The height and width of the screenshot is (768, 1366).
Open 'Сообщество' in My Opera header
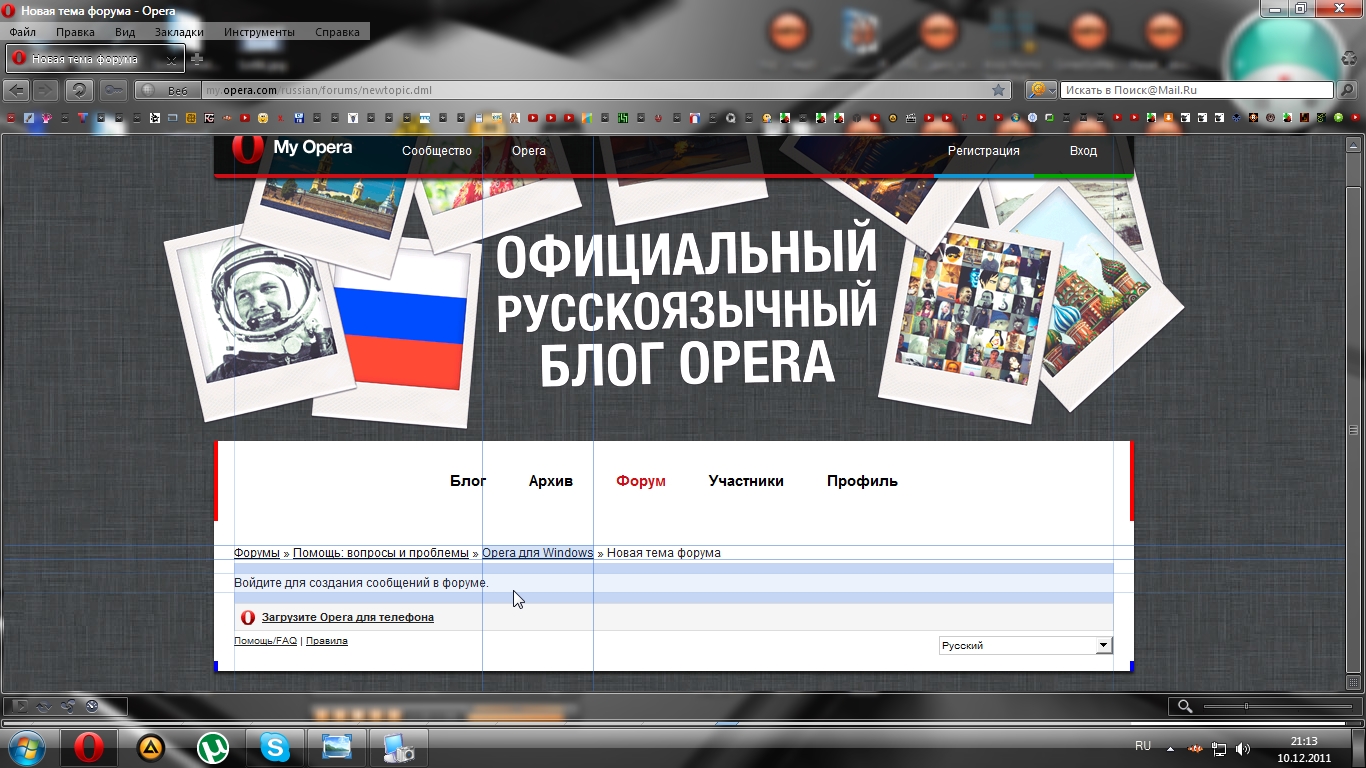coord(437,151)
